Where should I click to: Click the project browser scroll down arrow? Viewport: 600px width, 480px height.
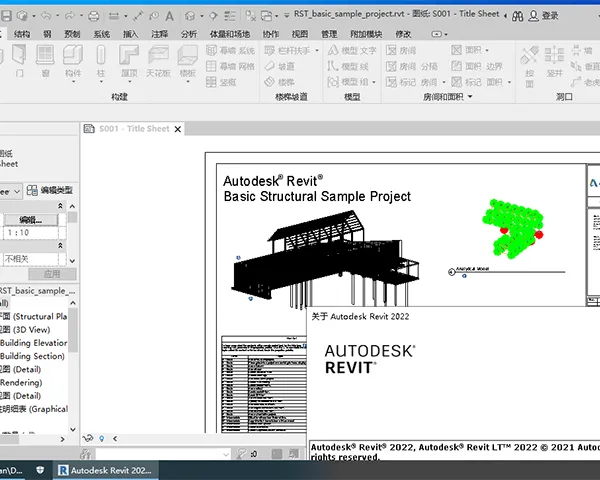point(73,429)
